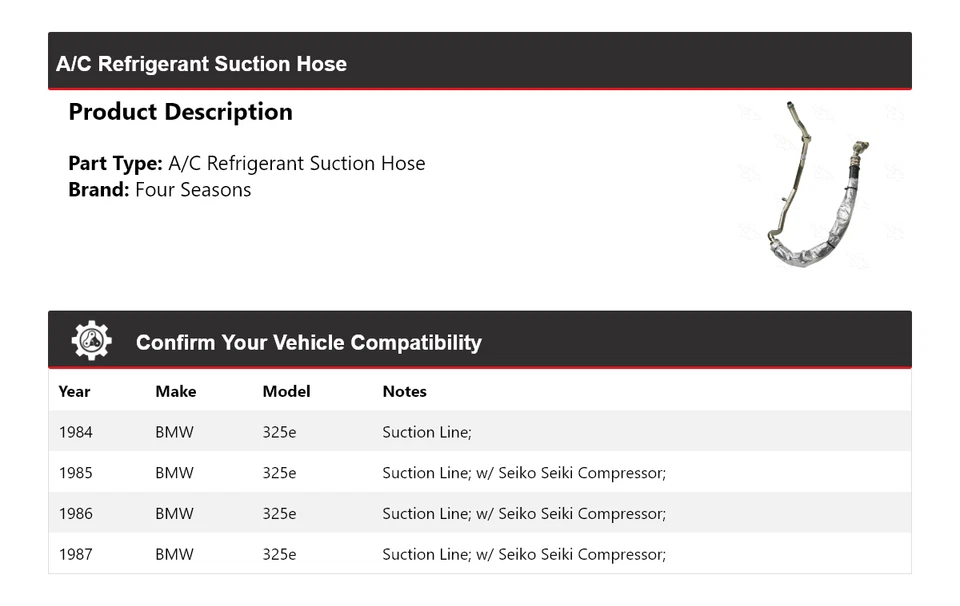Click the Model column header
This screenshot has height=606, width=960.
286,391
